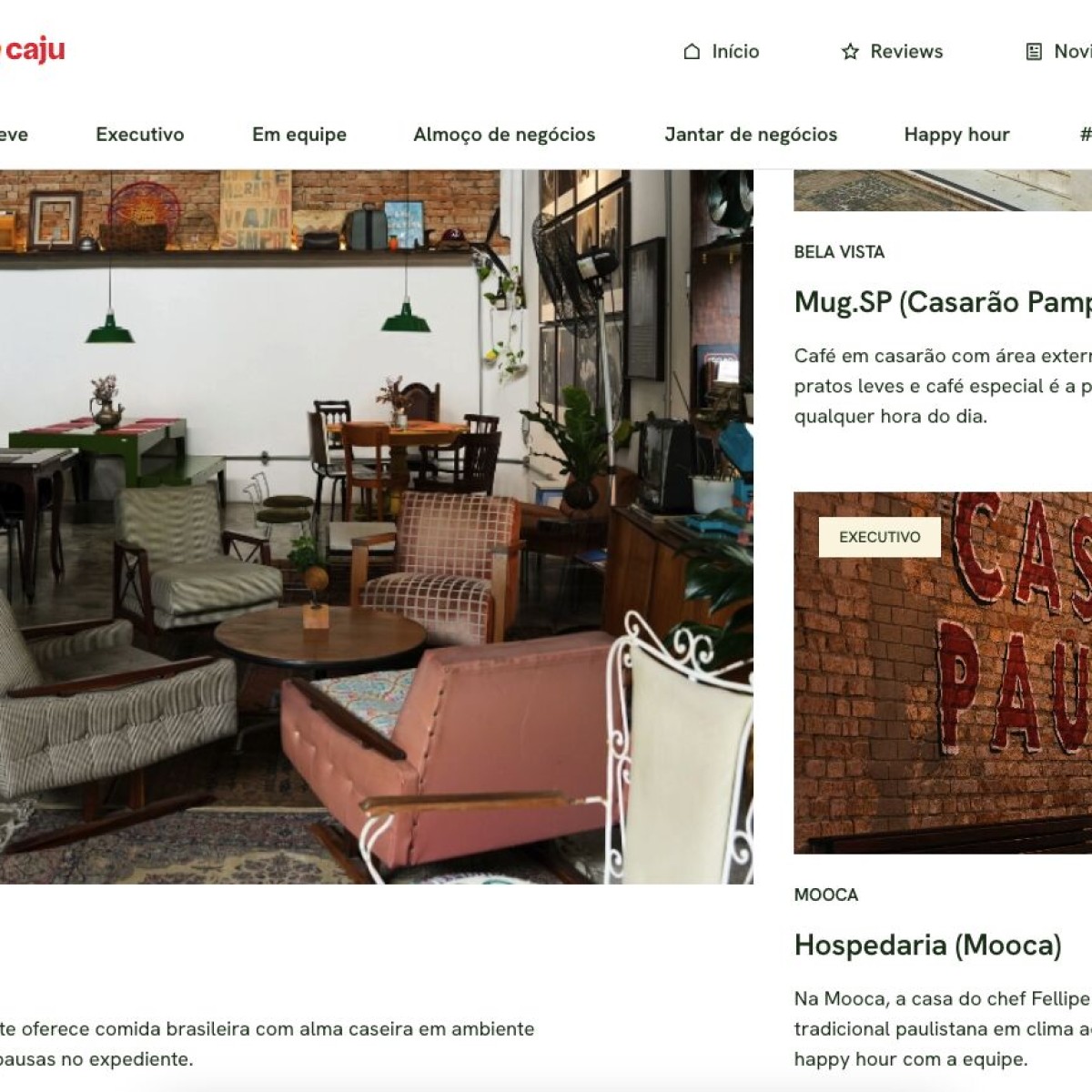Select the Almoço de negócios tab
This screenshot has width=1092, height=1092.
click(504, 135)
